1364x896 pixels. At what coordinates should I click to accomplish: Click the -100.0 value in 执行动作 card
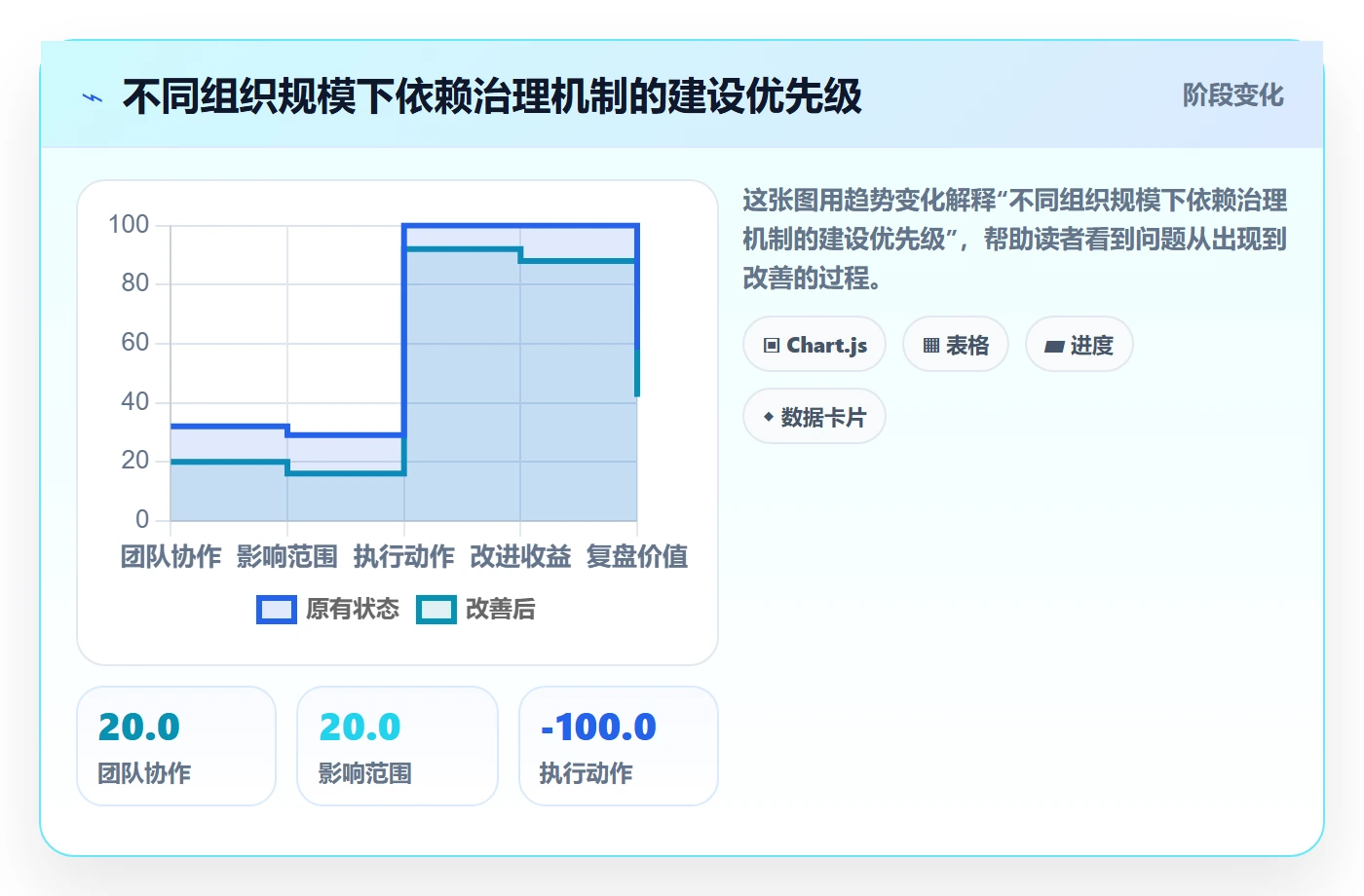[598, 728]
